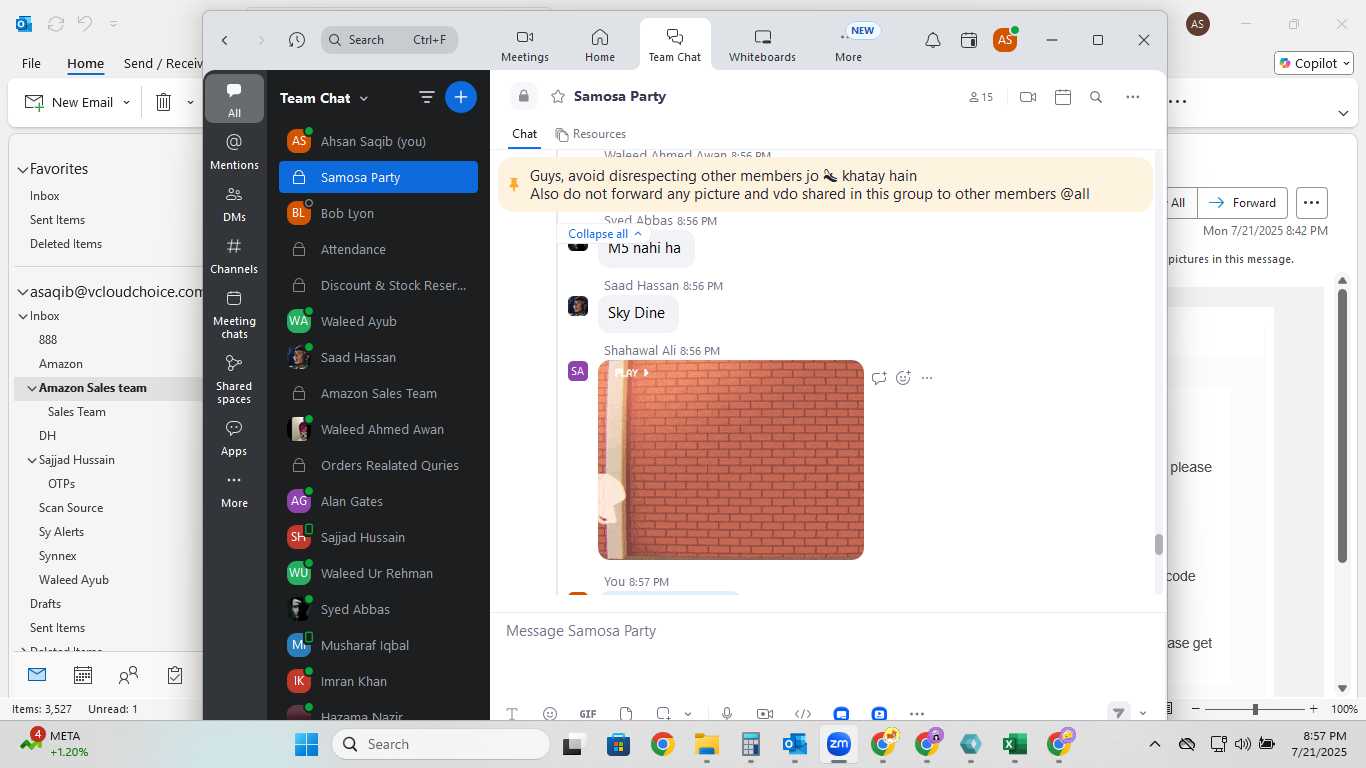1366x768 pixels.
Task: Open Outlook Calendar view icon
Action: coord(83,676)
